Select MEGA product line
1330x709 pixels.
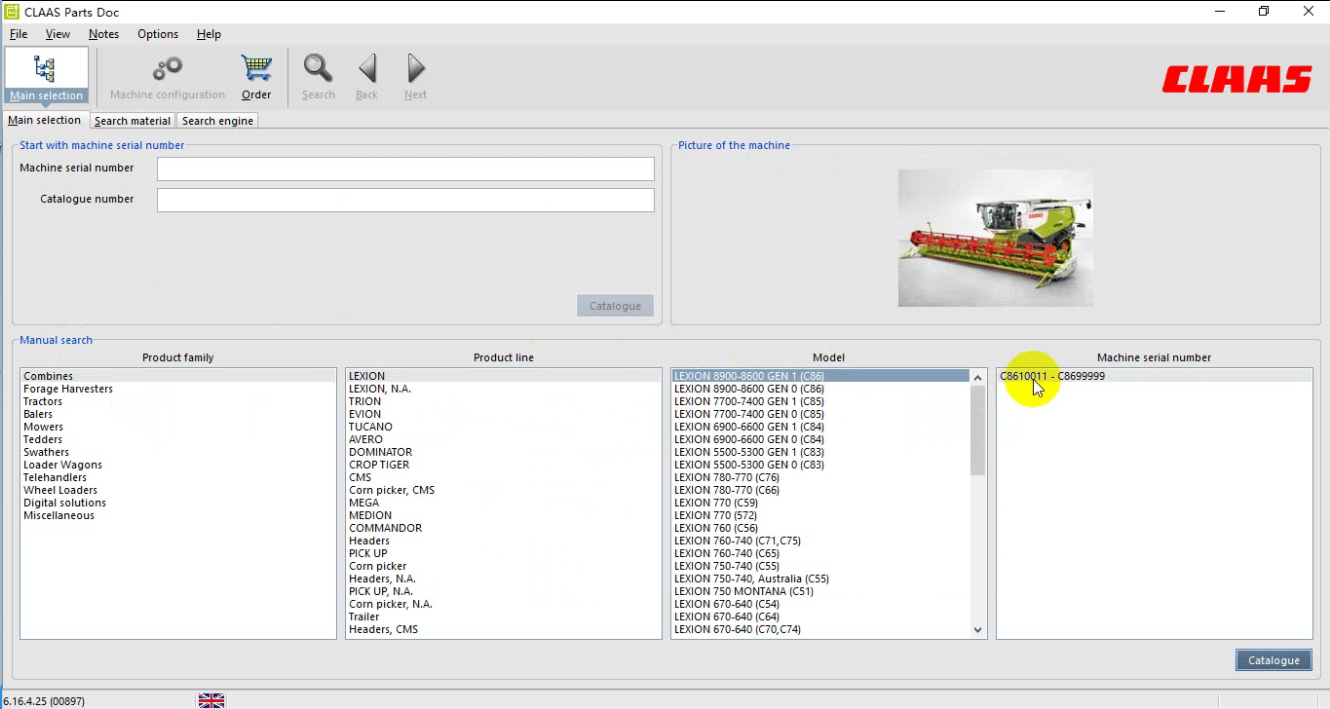tap(504, 503)
